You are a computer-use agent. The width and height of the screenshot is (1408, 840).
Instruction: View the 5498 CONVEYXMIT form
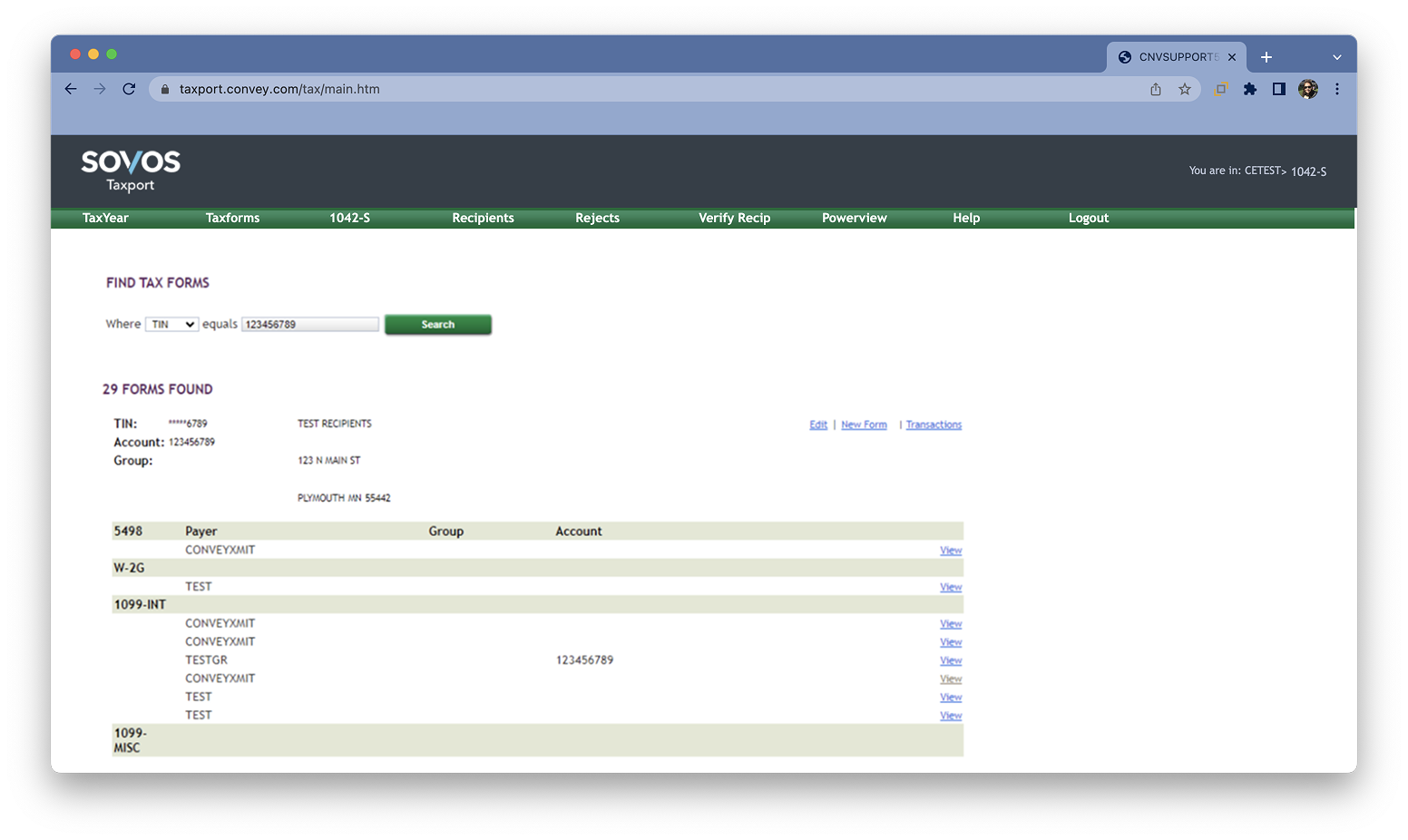951,551
